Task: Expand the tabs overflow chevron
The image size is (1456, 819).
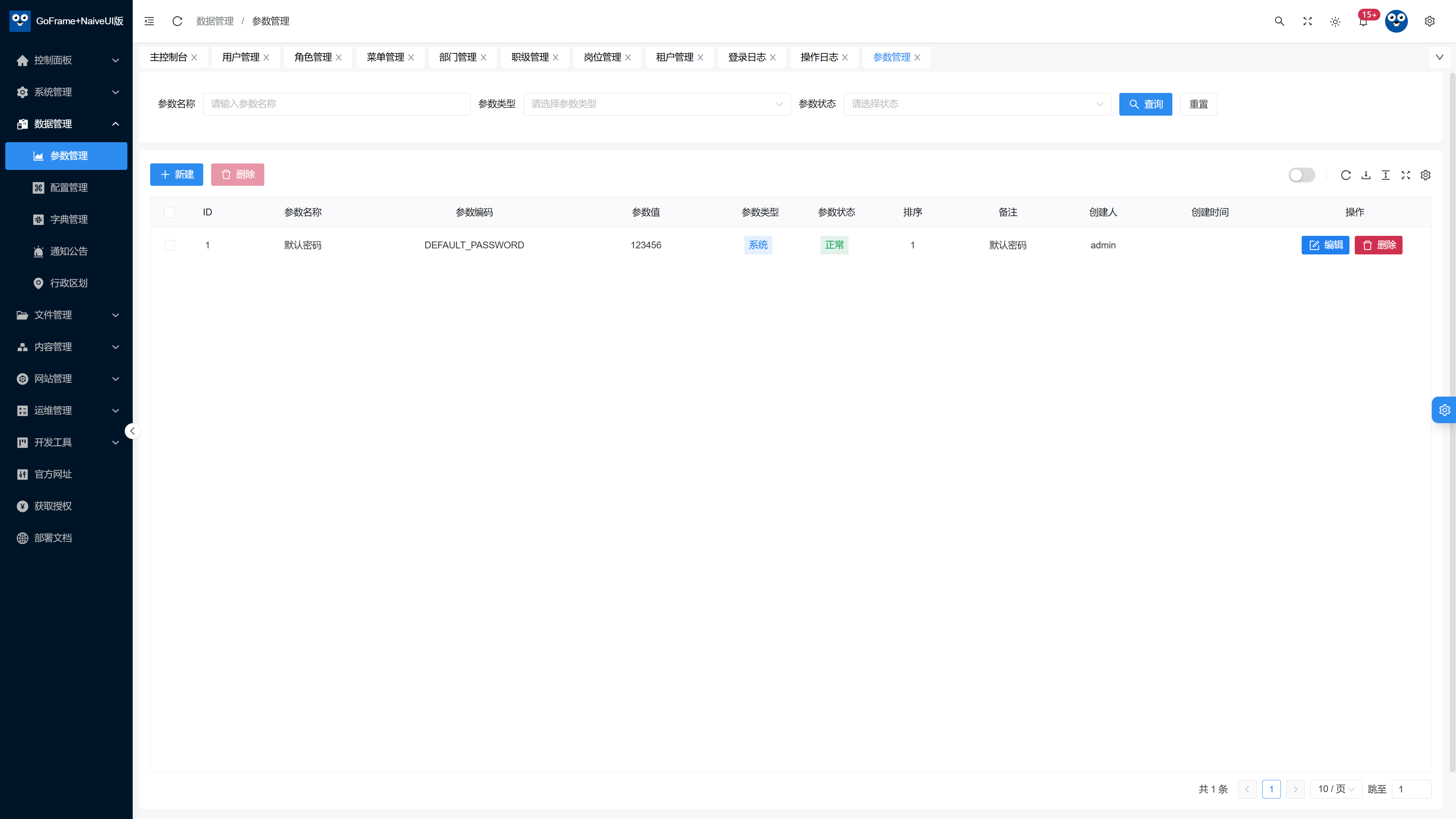Action: (1440, 57)
